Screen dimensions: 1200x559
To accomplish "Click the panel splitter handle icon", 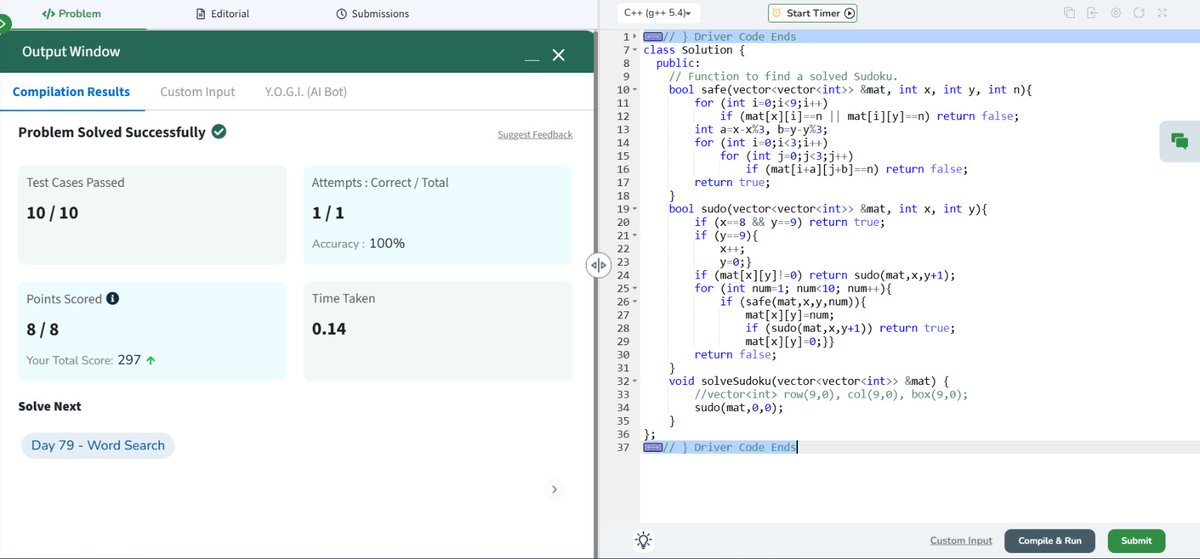I will [597, 265].
